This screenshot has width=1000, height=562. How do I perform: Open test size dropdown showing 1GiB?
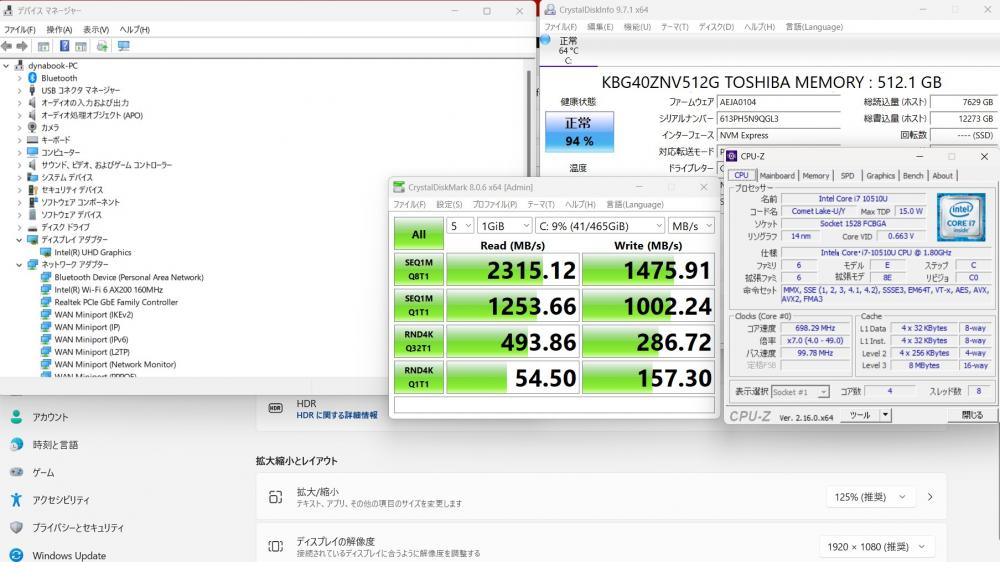tap(504, 226)
